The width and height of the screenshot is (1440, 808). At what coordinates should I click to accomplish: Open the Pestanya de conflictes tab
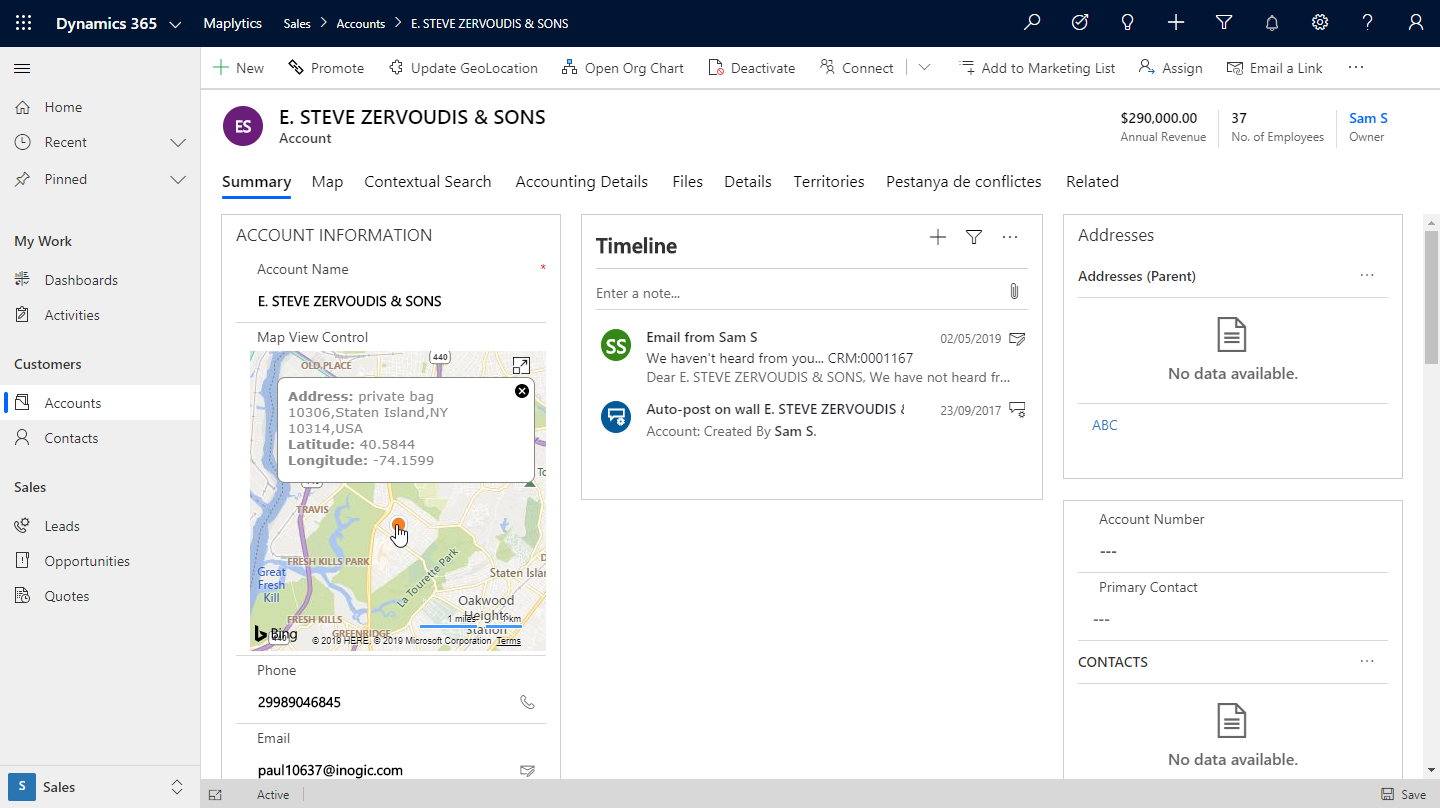click(x=964, y=181)
